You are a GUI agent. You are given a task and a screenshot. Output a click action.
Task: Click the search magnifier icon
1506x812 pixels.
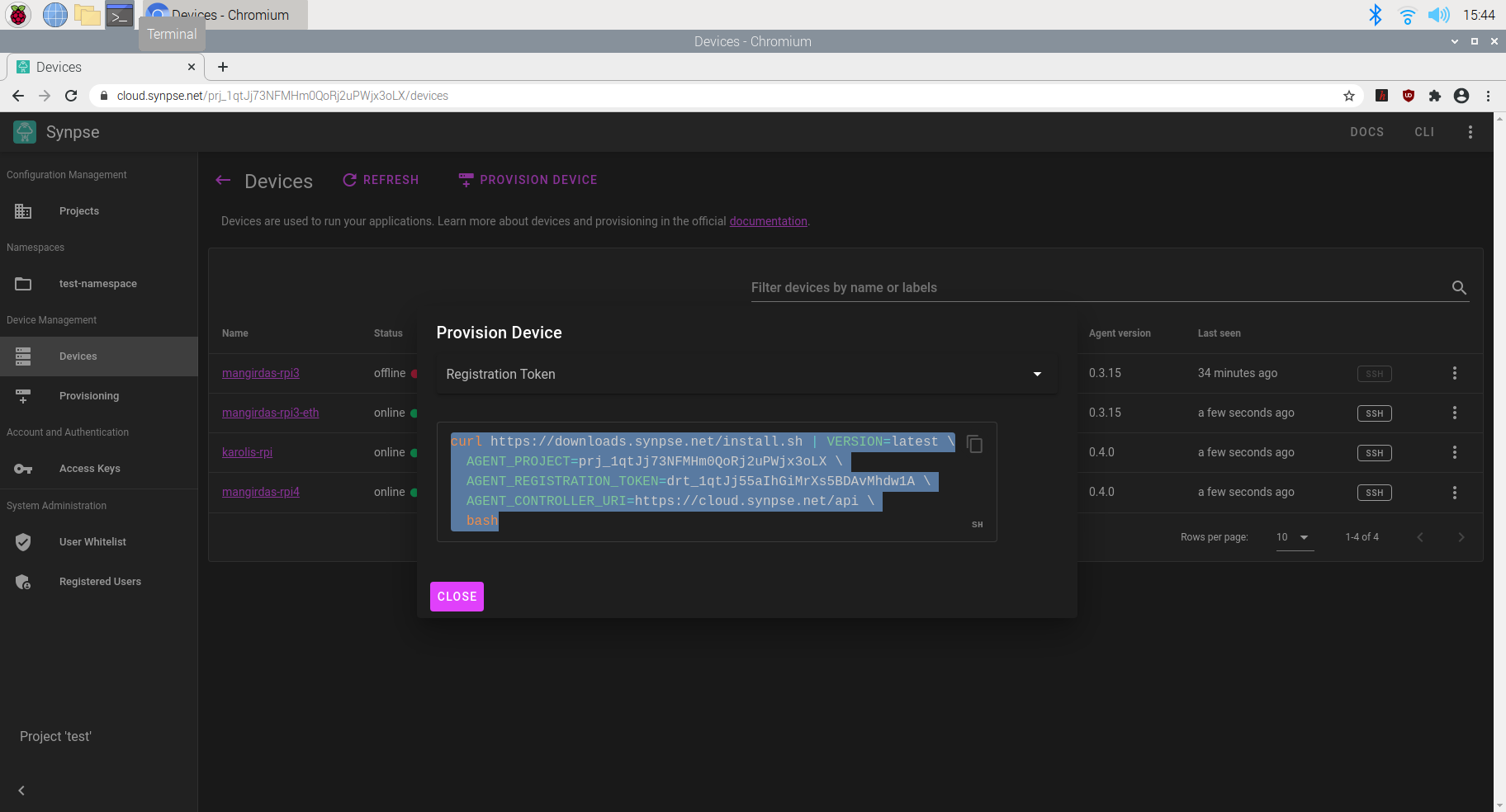[x=1459, y=288]
